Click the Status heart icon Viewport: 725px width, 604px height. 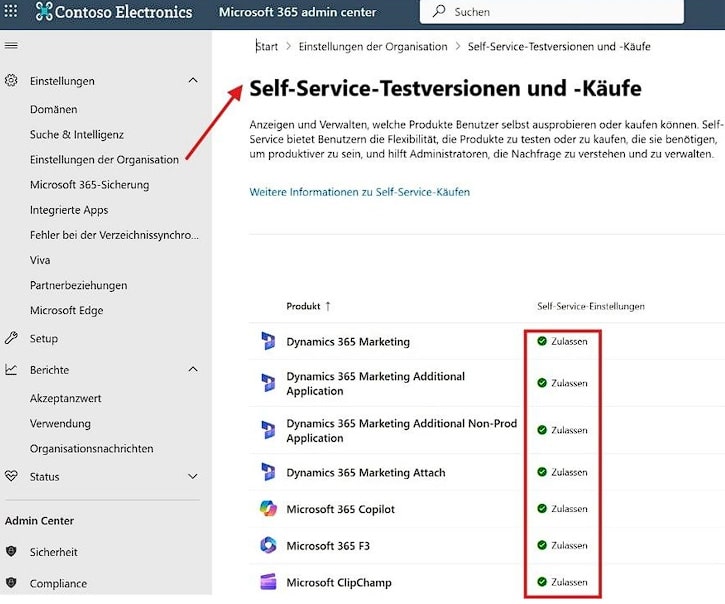pyautogui.click(x=11, y=476)
